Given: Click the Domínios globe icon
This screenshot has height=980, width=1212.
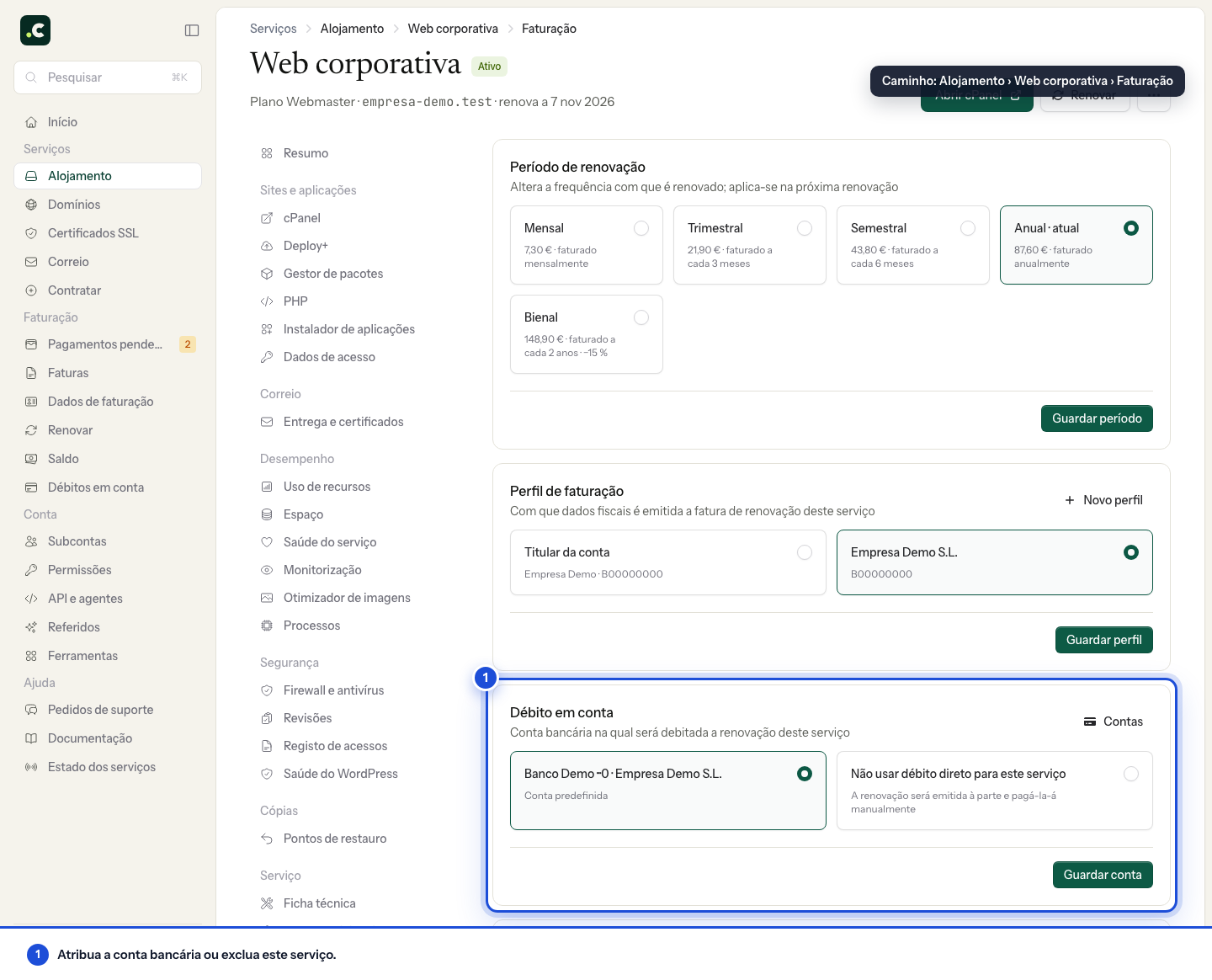Looking at the screenshot, I should click(x=31, y=205).
